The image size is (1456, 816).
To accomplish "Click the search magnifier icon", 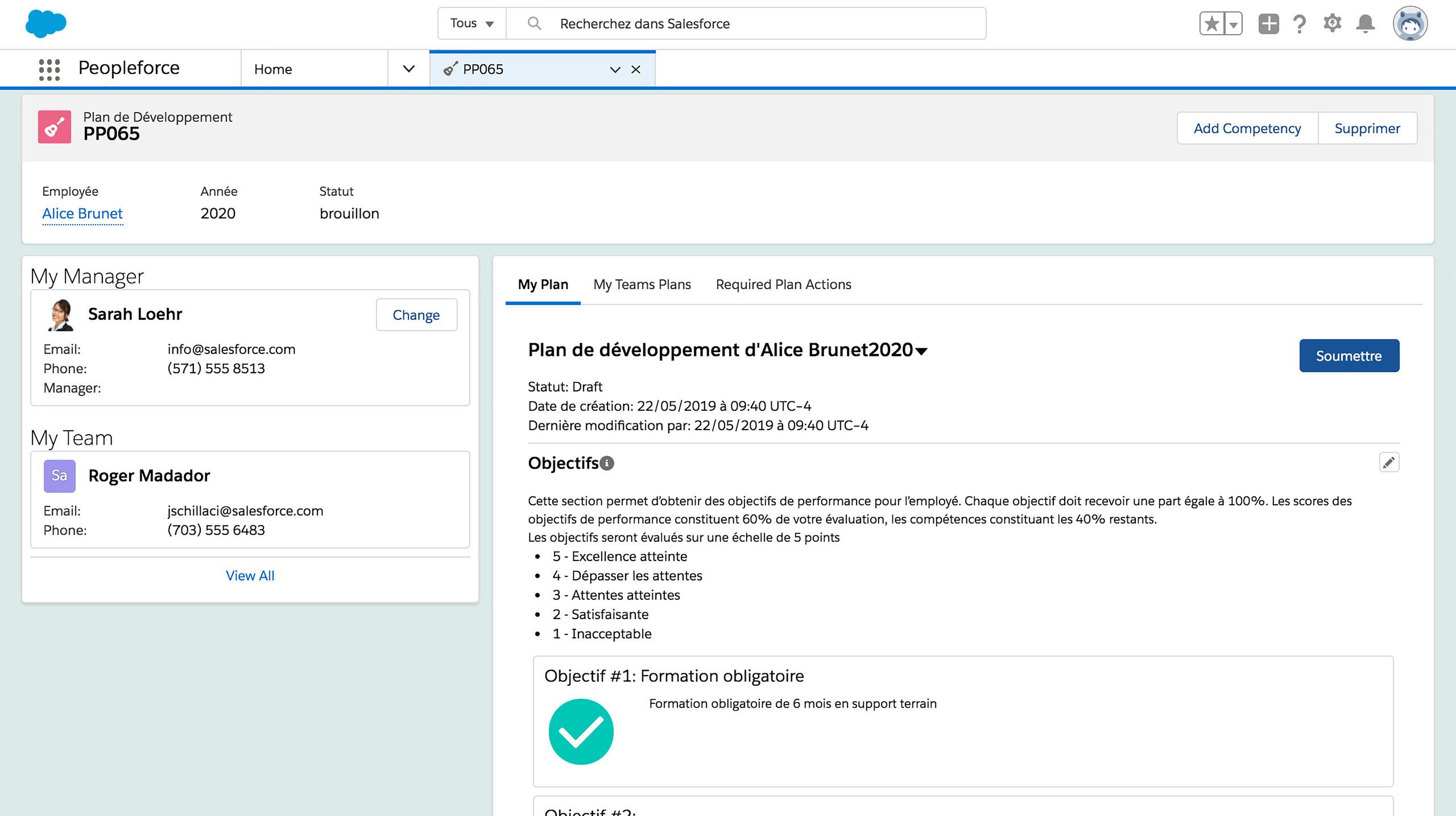I will click(x=534, y=23).
